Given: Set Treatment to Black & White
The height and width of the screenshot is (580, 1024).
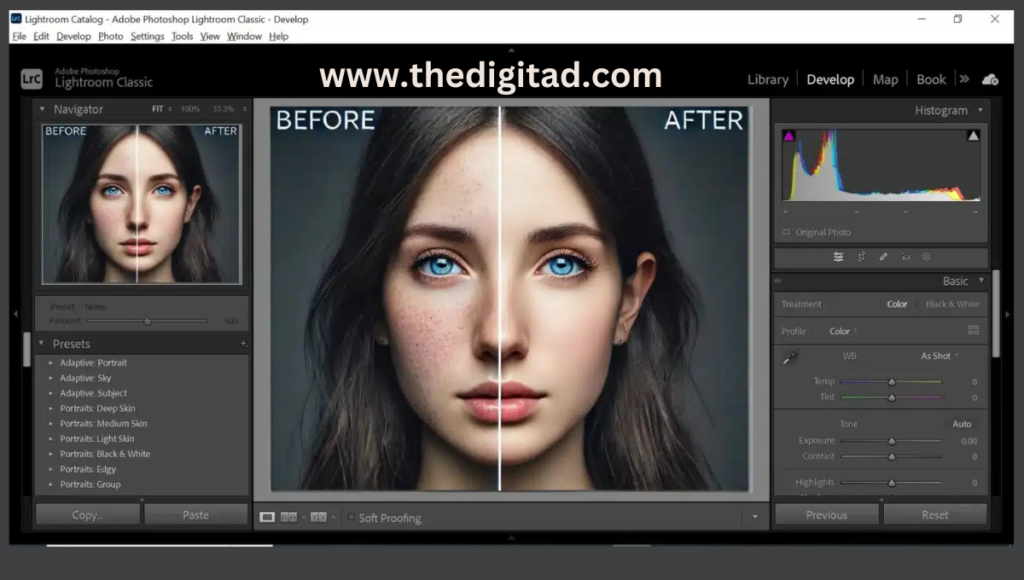Looking at the screenshot, I should coord(952,304).
